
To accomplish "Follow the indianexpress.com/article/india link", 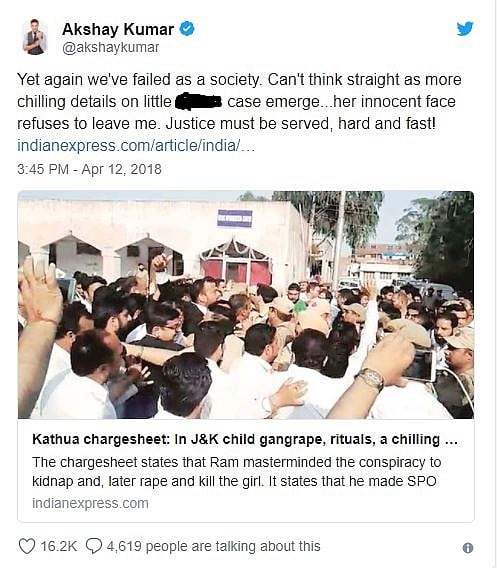I will tap(136, 146).
